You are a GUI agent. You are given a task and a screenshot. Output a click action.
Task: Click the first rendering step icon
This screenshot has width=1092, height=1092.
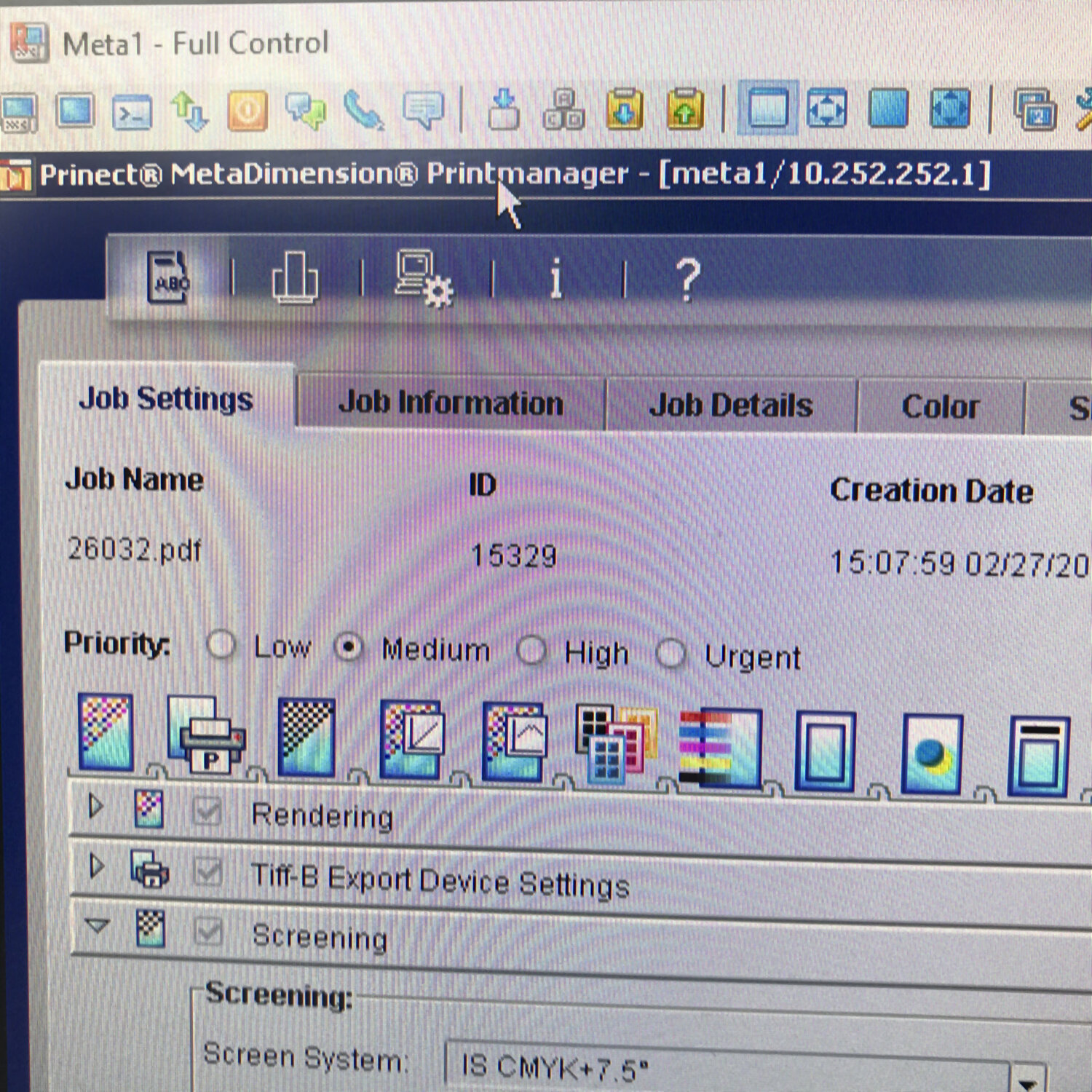(106, 732)
